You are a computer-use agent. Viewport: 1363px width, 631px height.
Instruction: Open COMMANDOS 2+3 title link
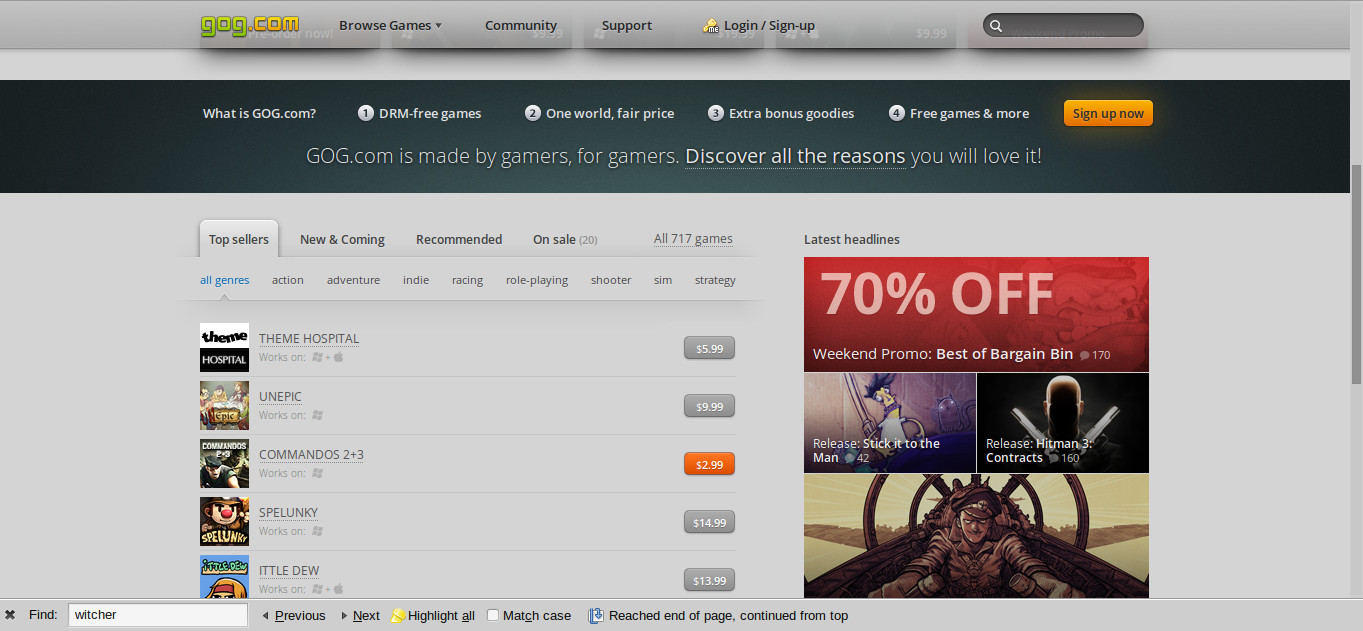pyautogui.click(x=311, y=455)
